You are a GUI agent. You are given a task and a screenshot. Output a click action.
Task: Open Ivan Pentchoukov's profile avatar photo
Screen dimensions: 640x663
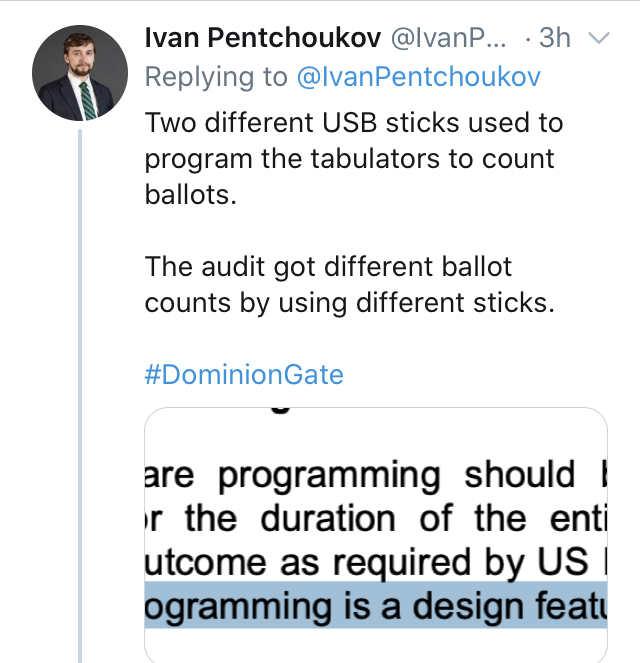pos(78,75)
